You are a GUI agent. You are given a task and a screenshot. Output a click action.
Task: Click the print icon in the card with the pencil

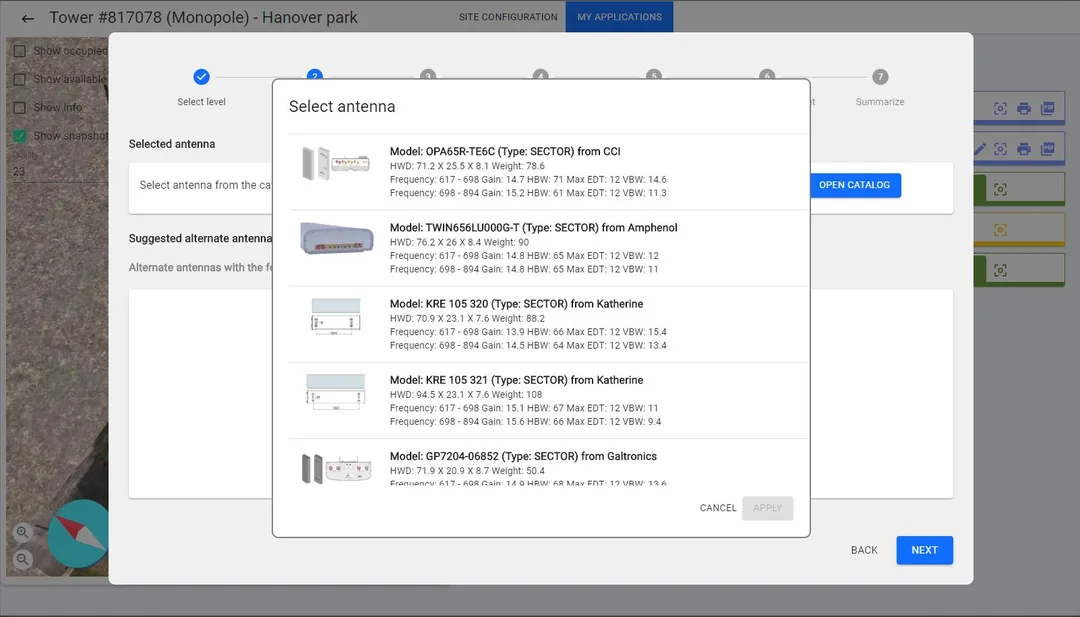click(x=1024, y=149)
